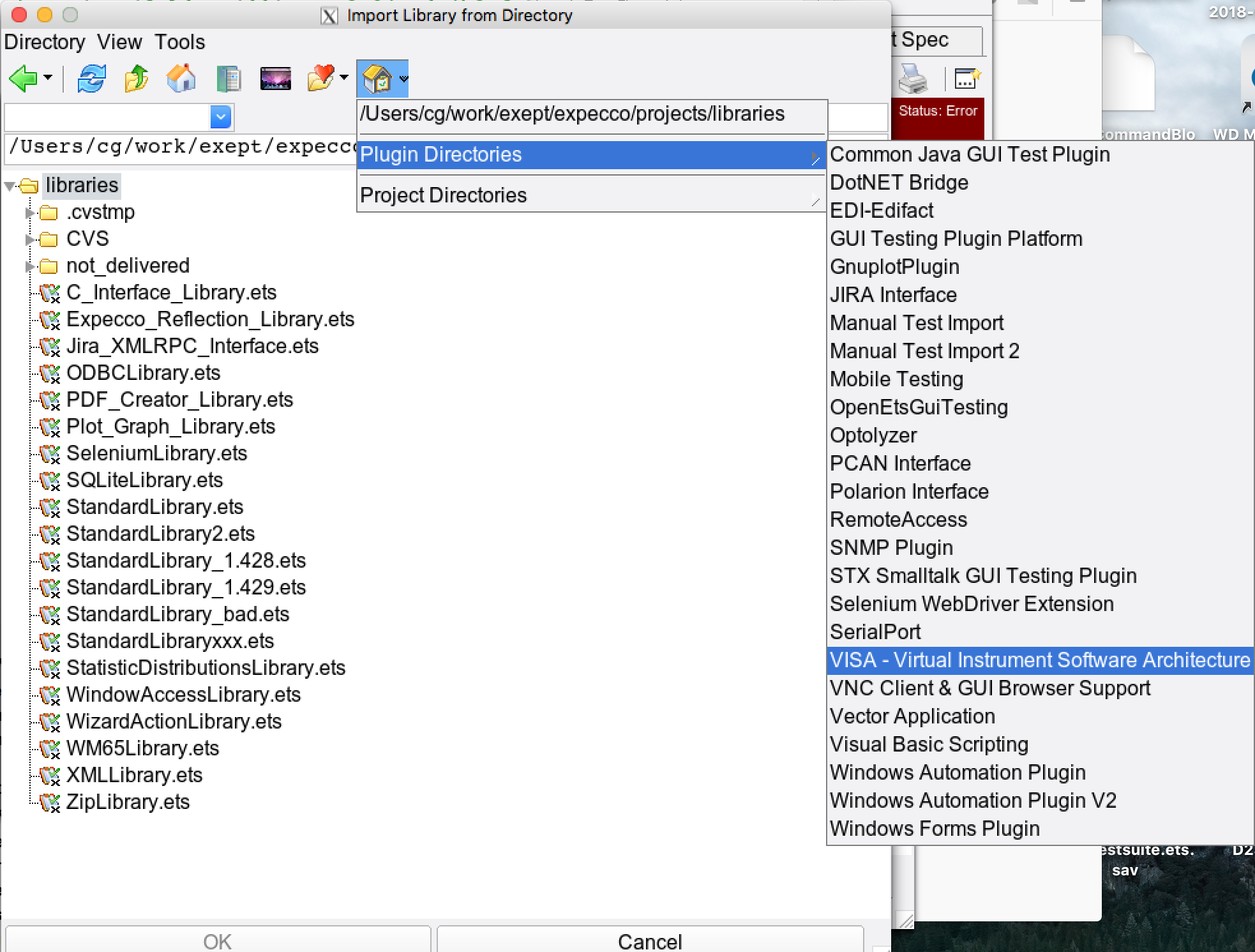Go to parent folder with up-arrow icon
Image resolution: width=1255 pixels, height=952 pixels.
pos(136,79)
